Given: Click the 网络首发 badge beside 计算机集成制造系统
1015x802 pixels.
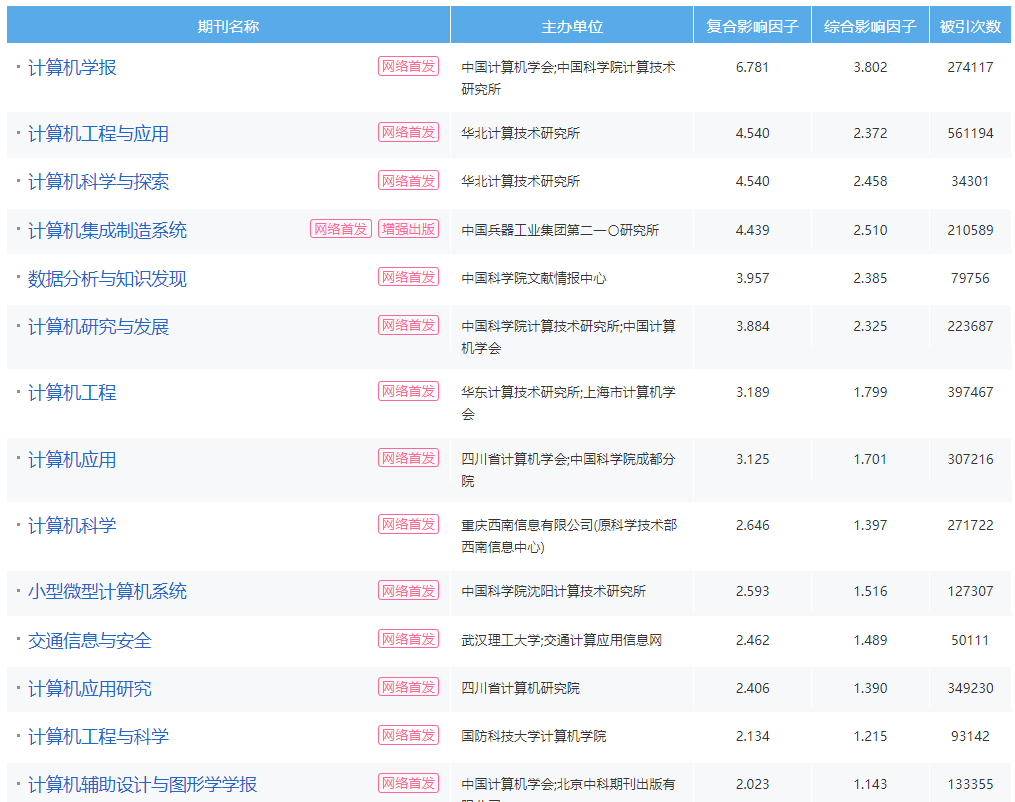Looking at the screenshot, I should [340, 229].
